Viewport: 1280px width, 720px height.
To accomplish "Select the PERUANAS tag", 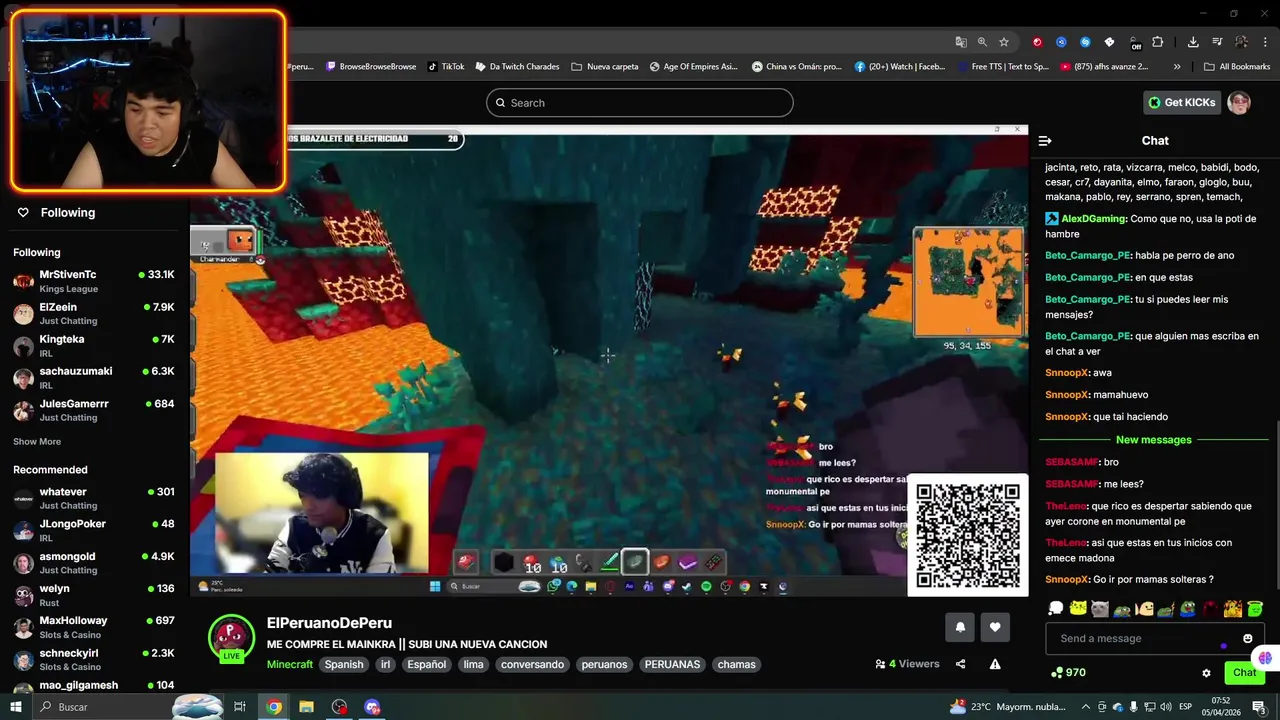I will coord(672,664).
